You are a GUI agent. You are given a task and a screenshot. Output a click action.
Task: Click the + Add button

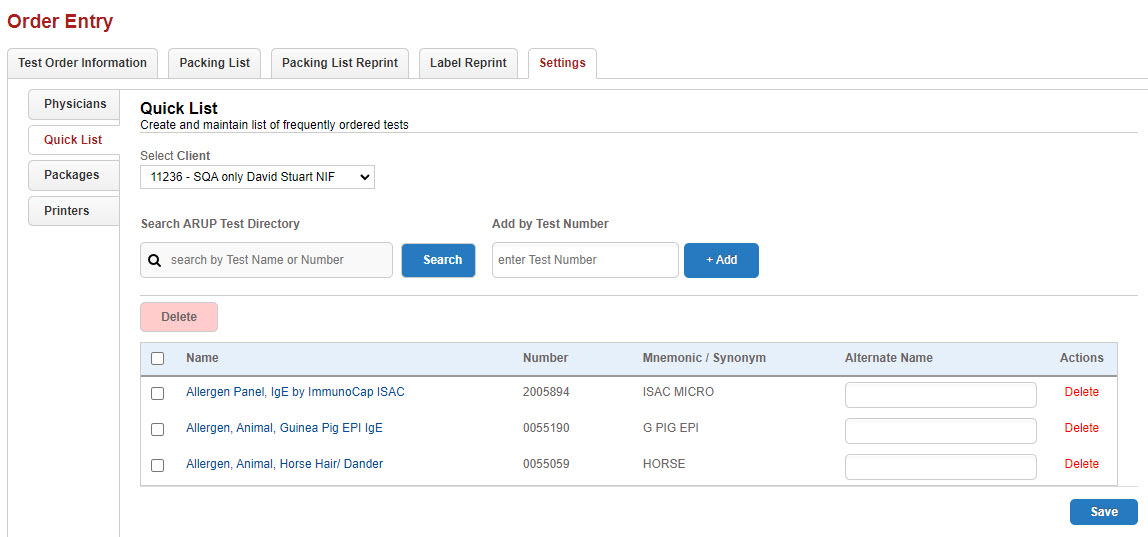(721, 260)
